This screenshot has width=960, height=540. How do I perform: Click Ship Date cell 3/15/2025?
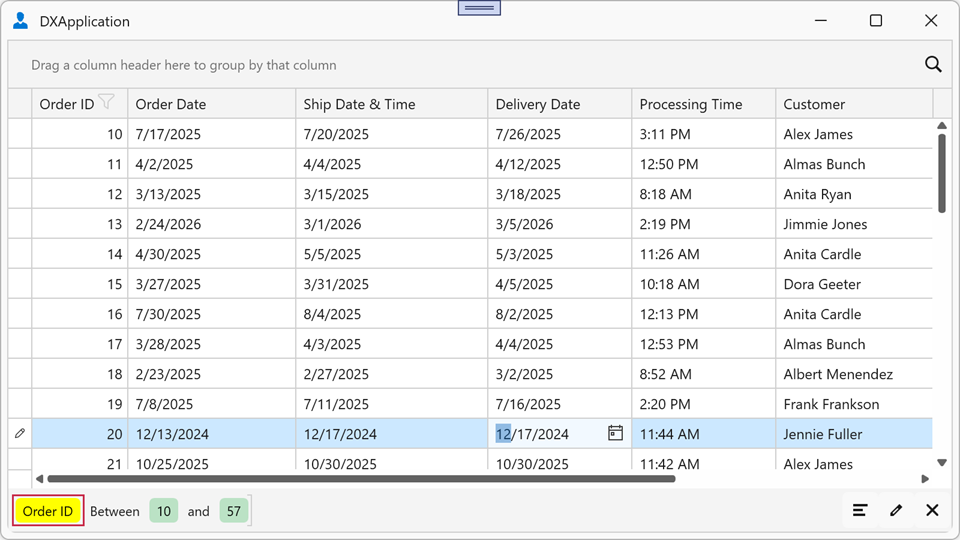pos(391,193)
